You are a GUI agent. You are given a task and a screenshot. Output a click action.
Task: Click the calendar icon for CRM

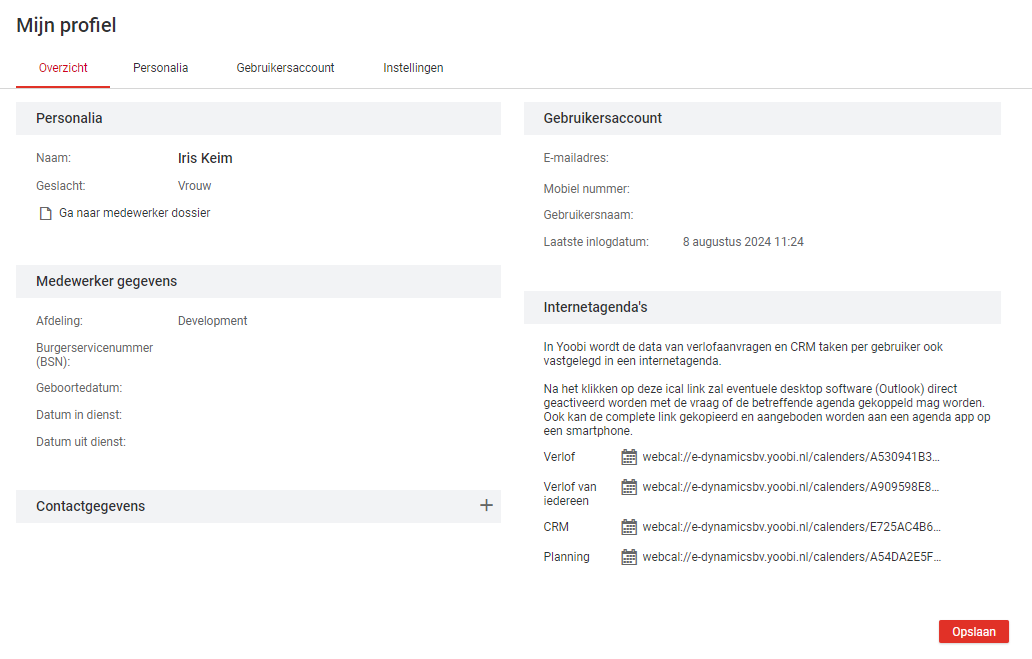pos(629,527)
